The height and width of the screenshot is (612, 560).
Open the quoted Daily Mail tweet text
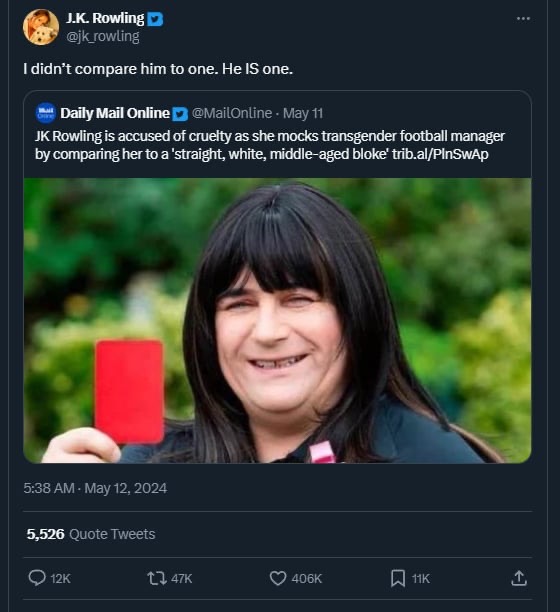click(270, 145)
